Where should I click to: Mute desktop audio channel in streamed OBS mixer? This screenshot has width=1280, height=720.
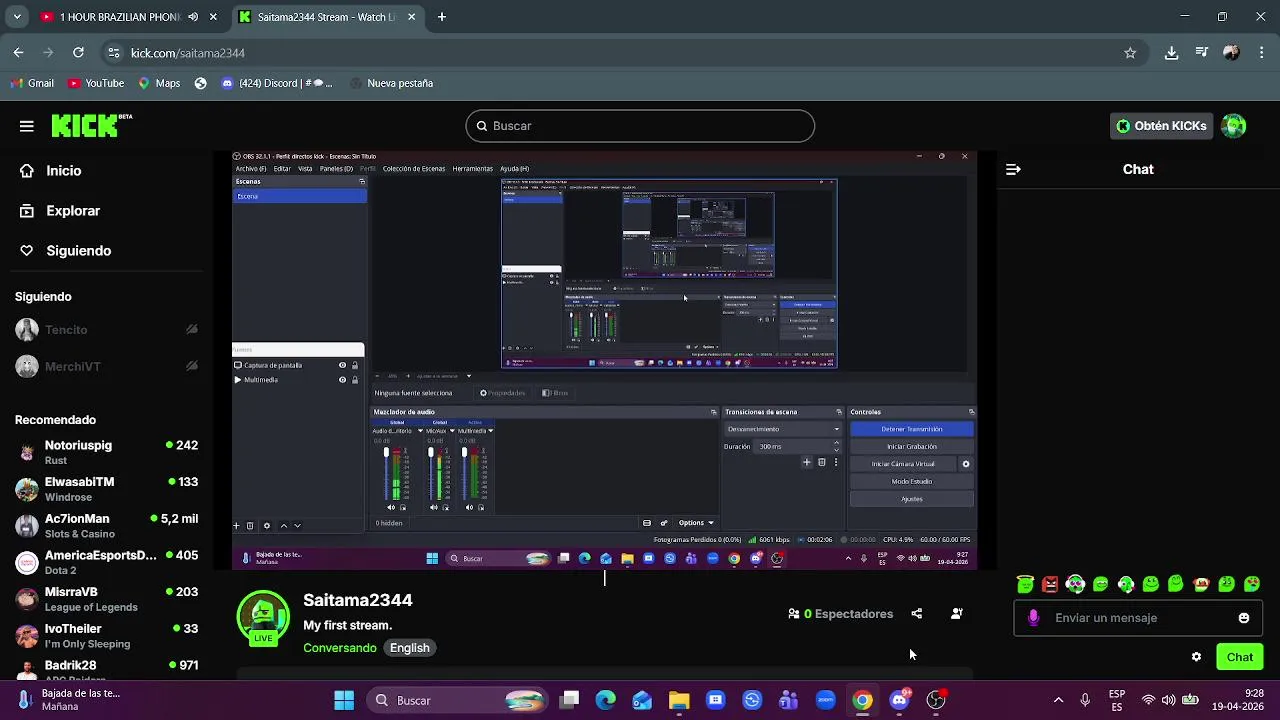tap(392, 507)
